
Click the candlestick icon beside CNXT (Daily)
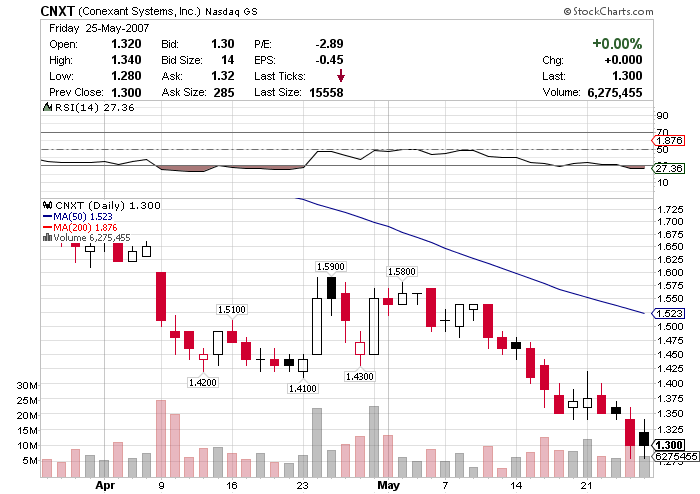click(47, 205)
